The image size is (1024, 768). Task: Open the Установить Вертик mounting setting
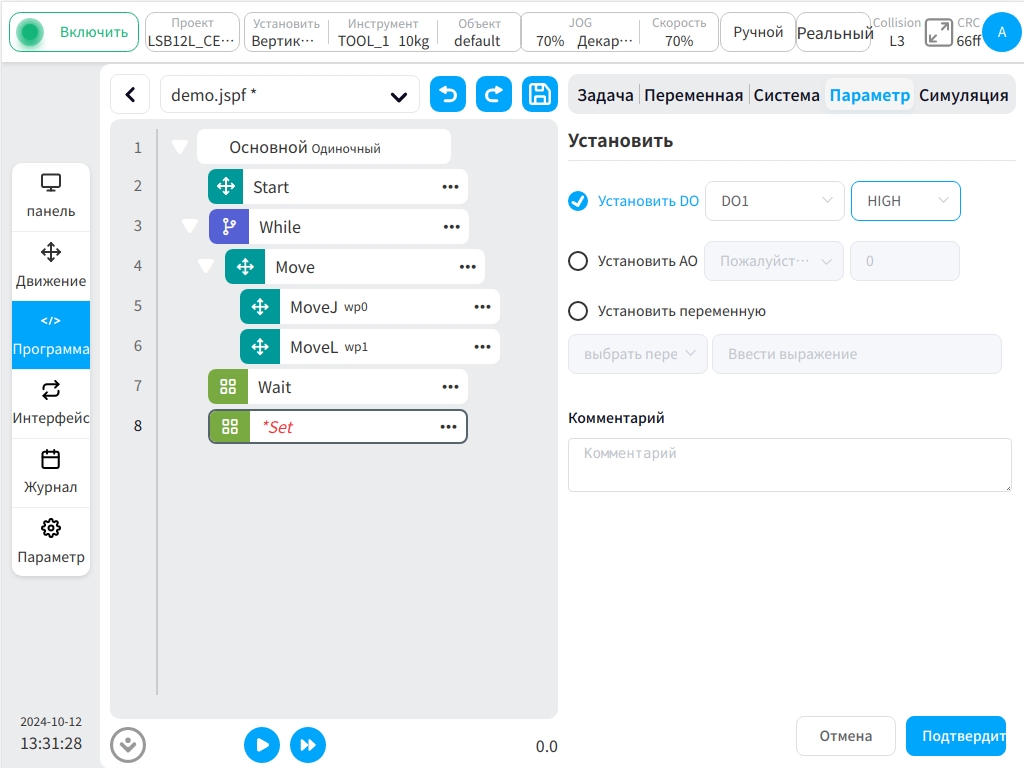click(x=285, y=32)
